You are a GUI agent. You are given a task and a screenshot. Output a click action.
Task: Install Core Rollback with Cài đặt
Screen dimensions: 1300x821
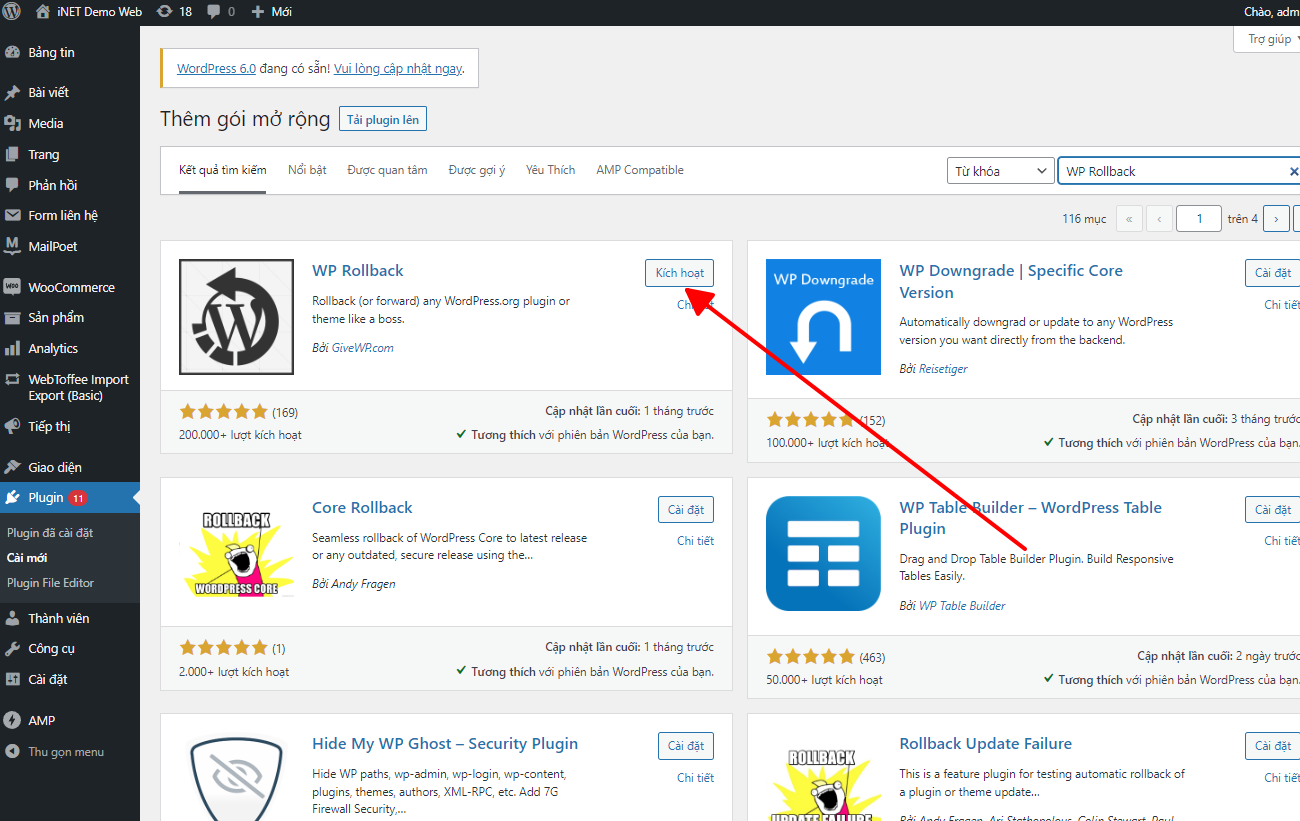click(686, 510)
